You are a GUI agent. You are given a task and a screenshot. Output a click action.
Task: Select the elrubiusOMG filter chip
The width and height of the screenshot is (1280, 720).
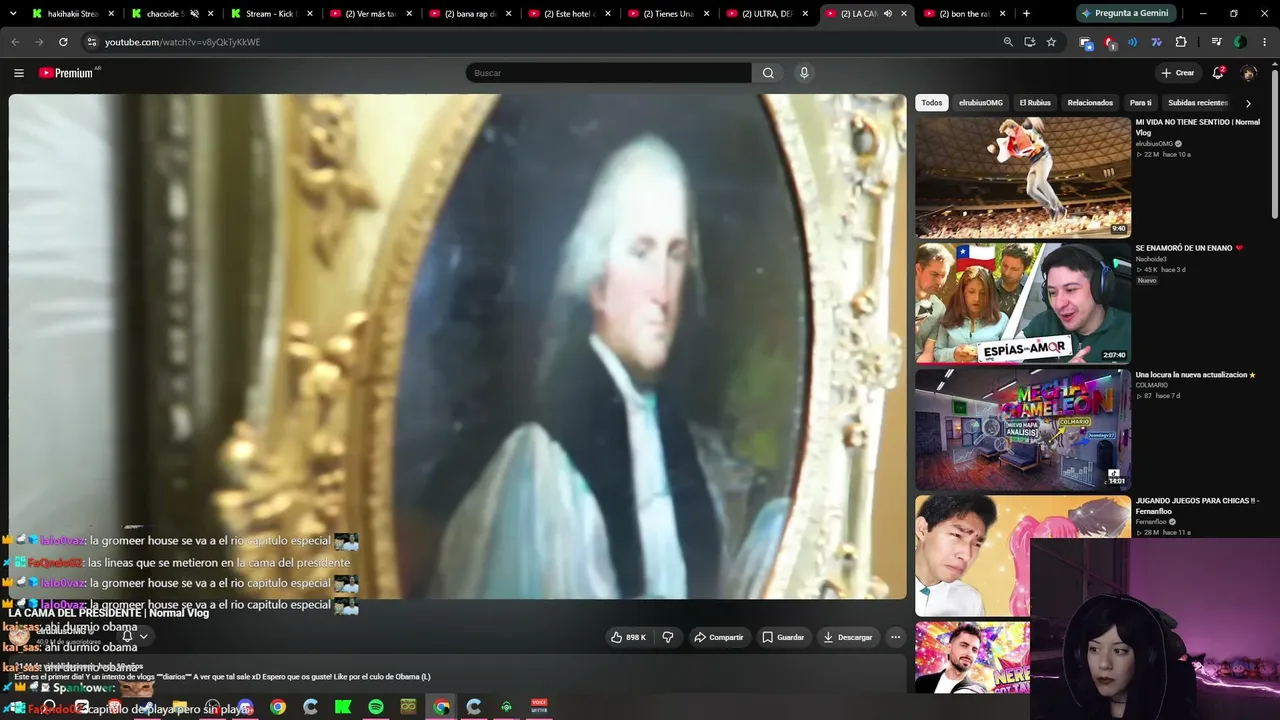click(x=981, y=103)
